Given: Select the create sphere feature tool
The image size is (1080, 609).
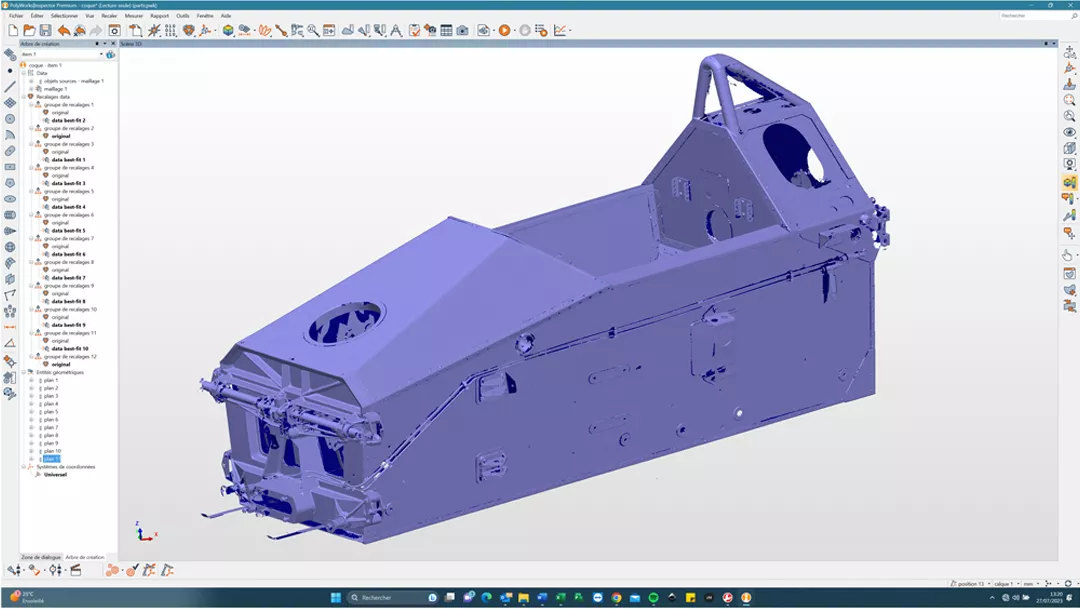Looking at the screenshot, I should (10, 247).
